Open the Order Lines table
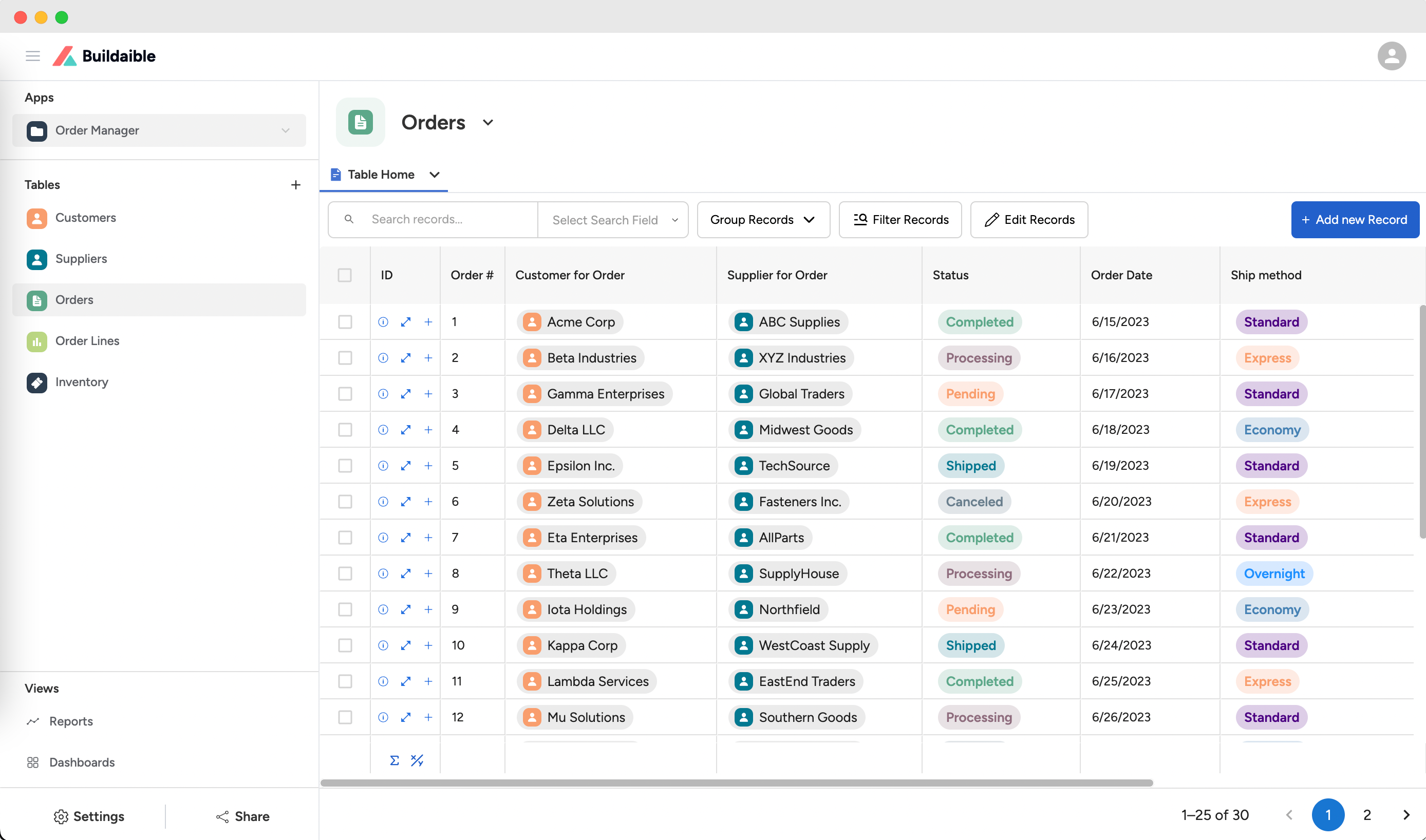The image size is (1426, 840). (x=159, y=341)
